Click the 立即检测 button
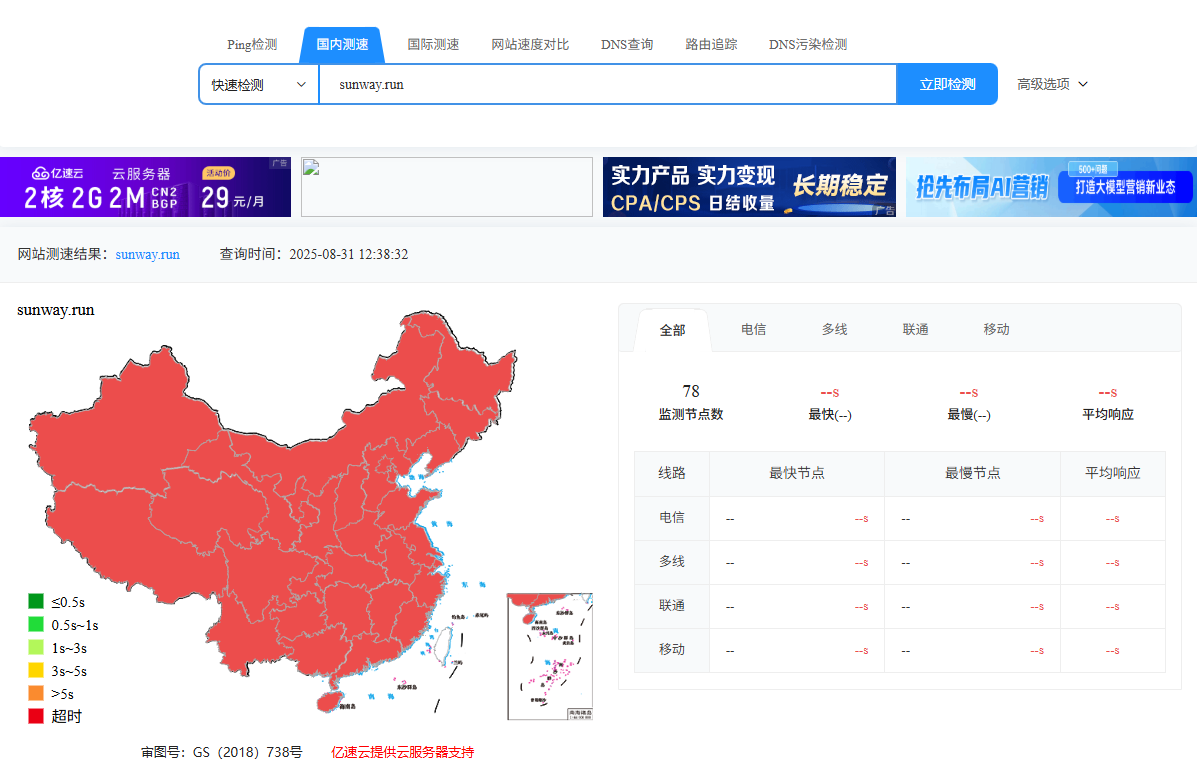 click(946, 85)
